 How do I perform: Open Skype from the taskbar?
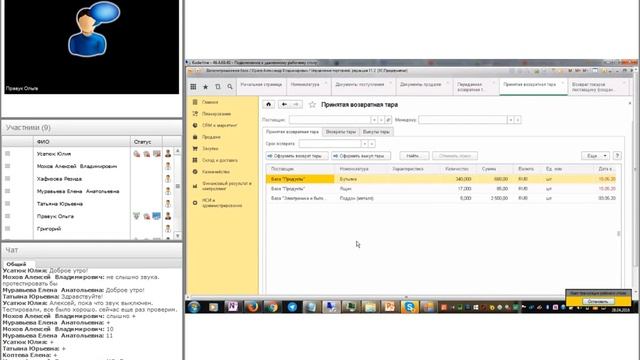[409, 307]
